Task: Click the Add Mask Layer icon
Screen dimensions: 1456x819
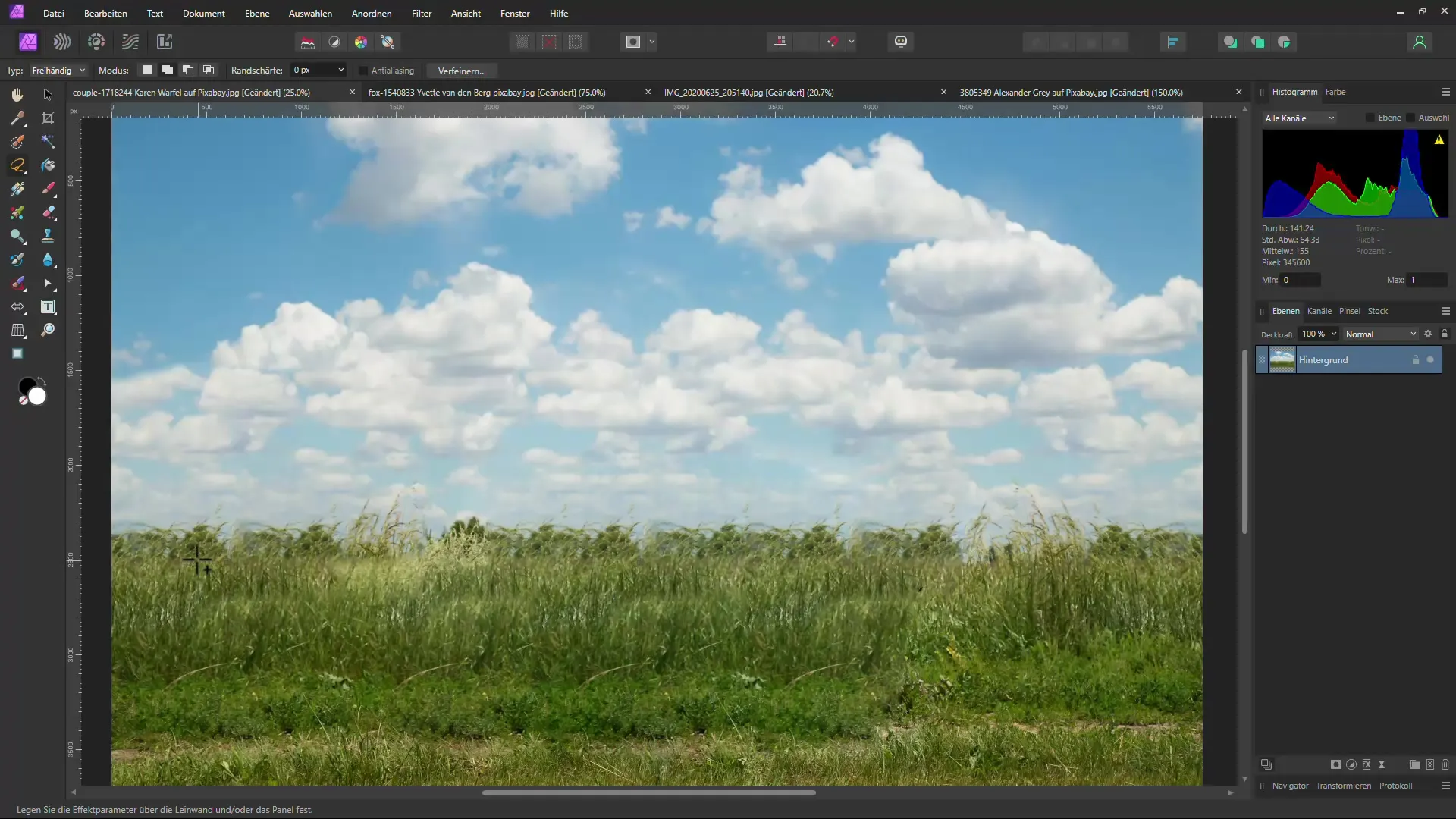Action: (1336, 764)
